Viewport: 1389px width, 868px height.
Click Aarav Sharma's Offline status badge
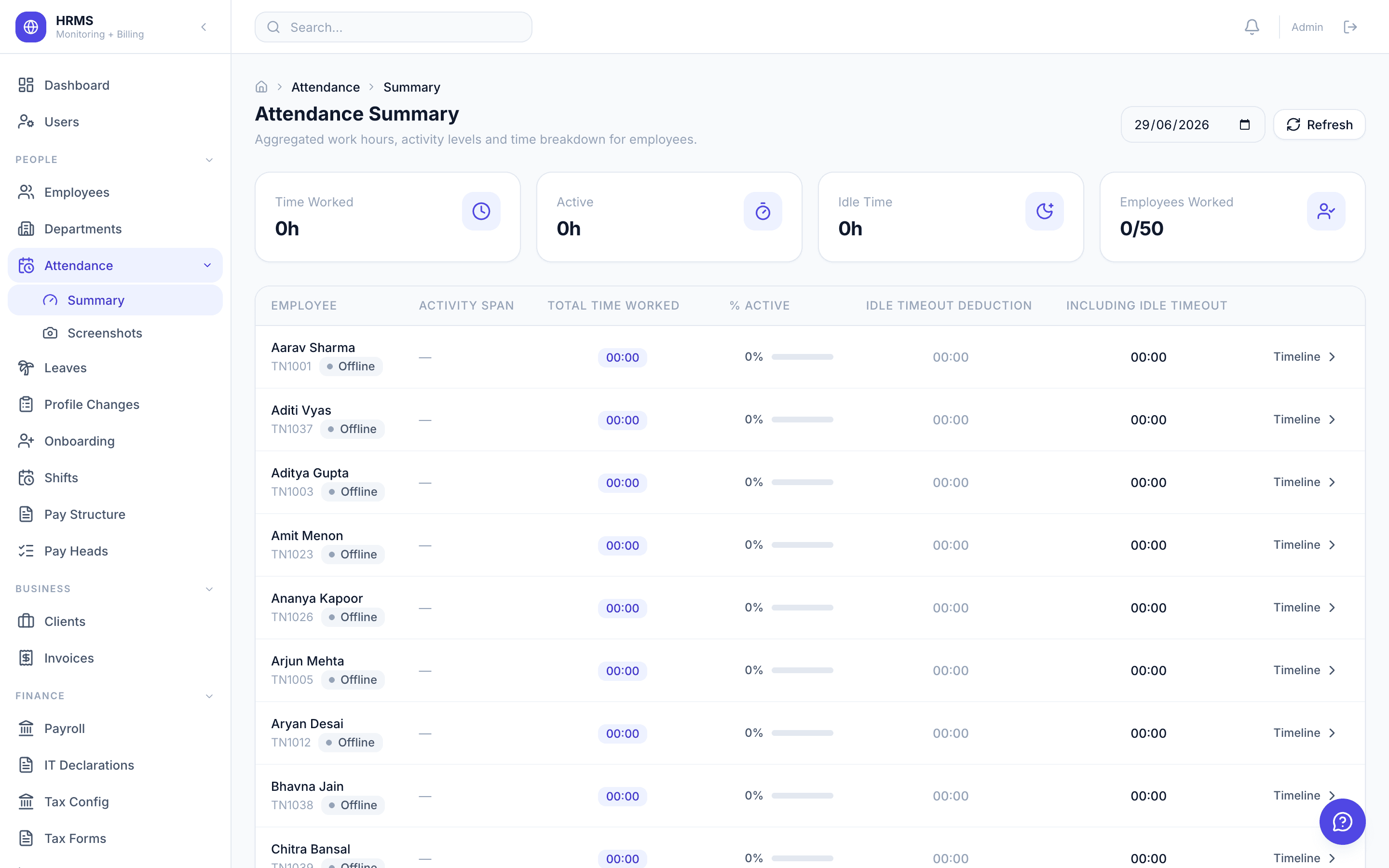[x=351, y=366]
